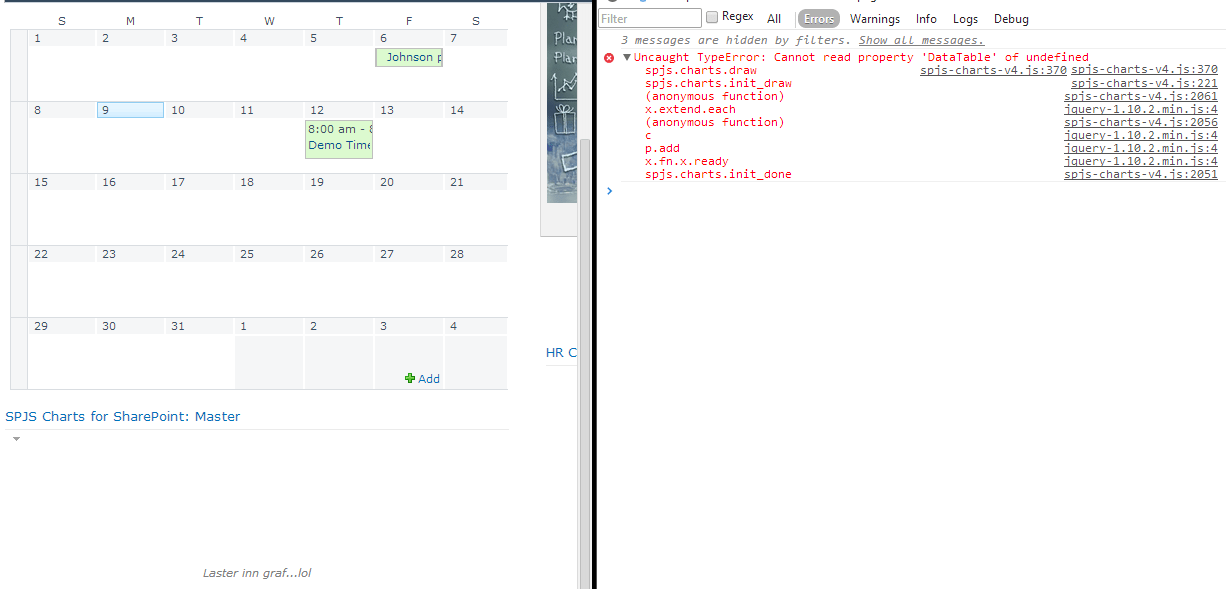The image size is (1226, 589).
Task: Switch to the All messages tab
Action: (774, 18)
